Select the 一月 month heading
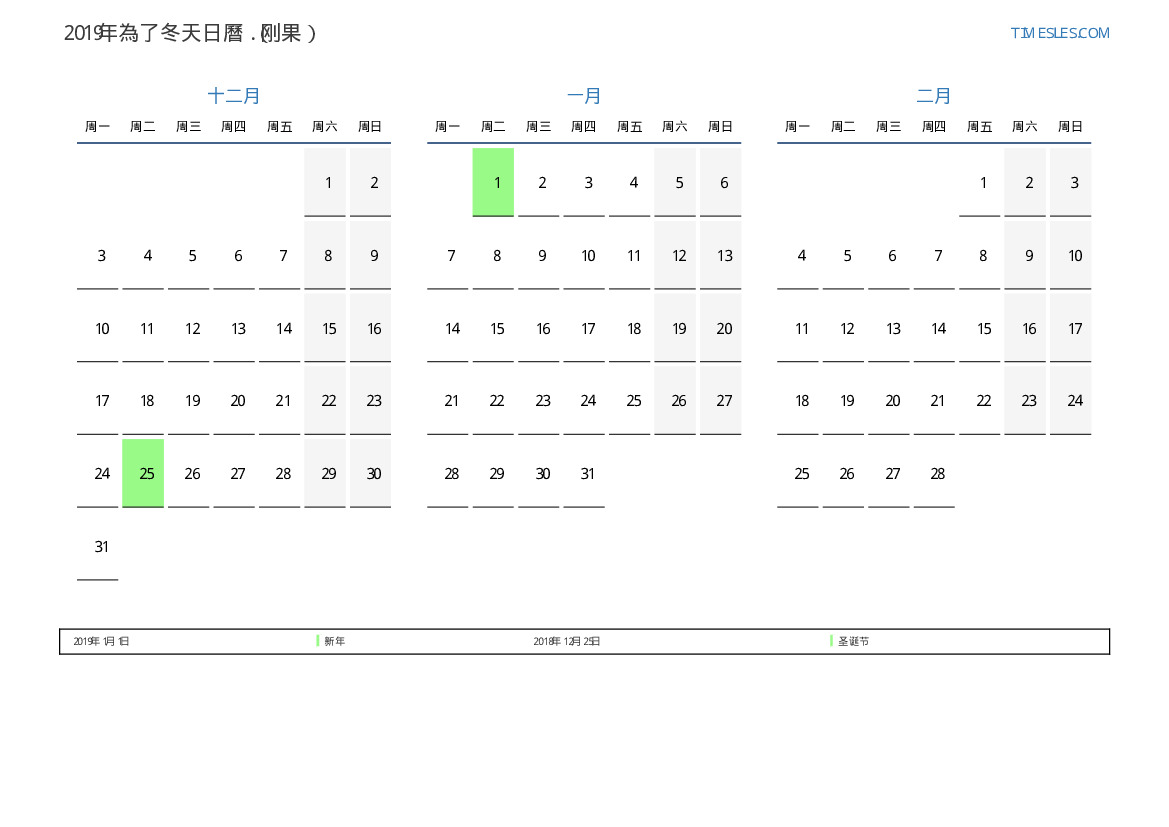The height and width of the screenshot is (827, 1169). (584, 96)
